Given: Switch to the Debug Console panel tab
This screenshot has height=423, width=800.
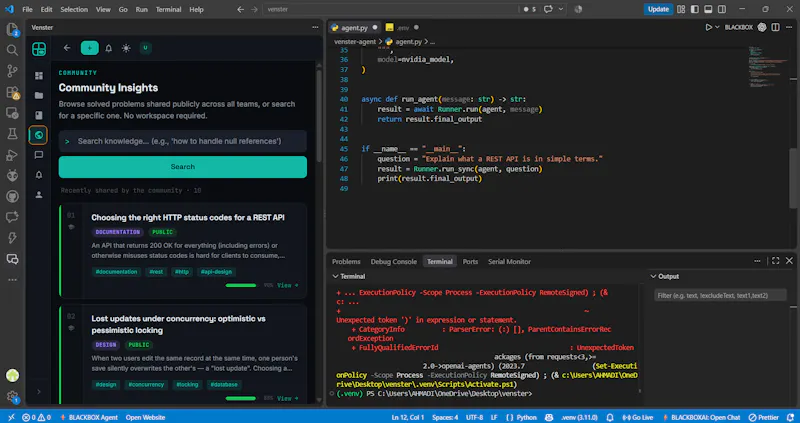Looking at the screenshot, I should coord(393,261).
